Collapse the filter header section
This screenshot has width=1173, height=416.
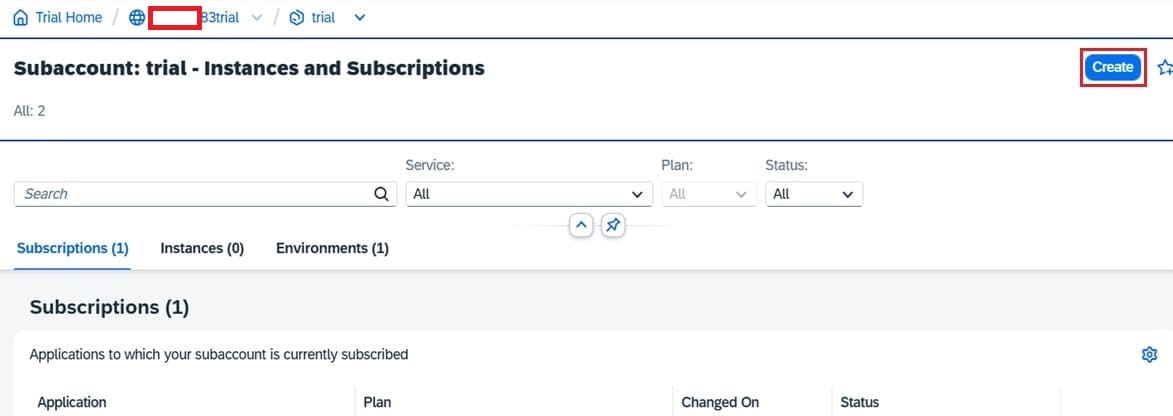[581, 225]
